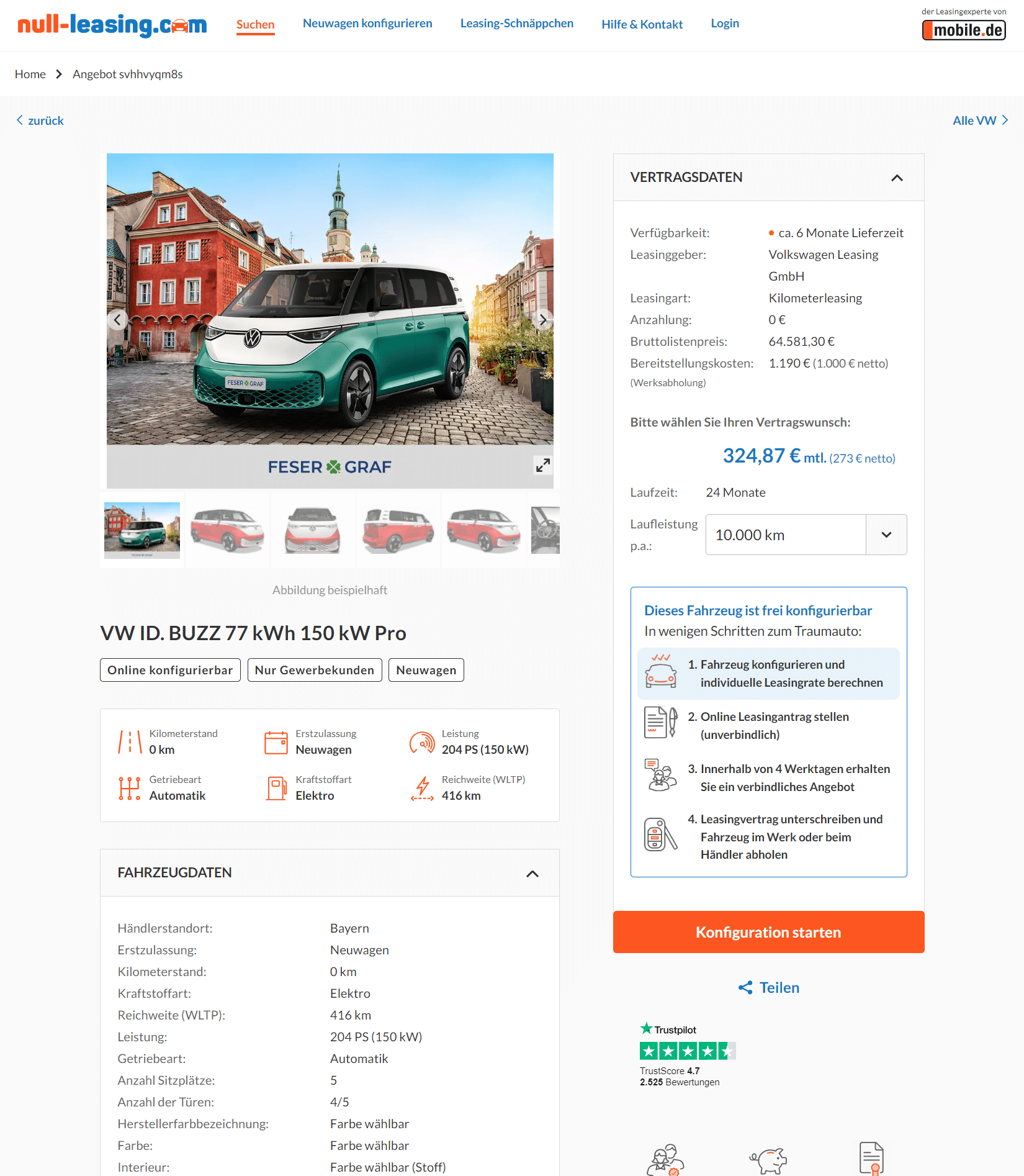Click the advisor people icon for step 3
The image size is (1024, 1176).
[661, 774]
